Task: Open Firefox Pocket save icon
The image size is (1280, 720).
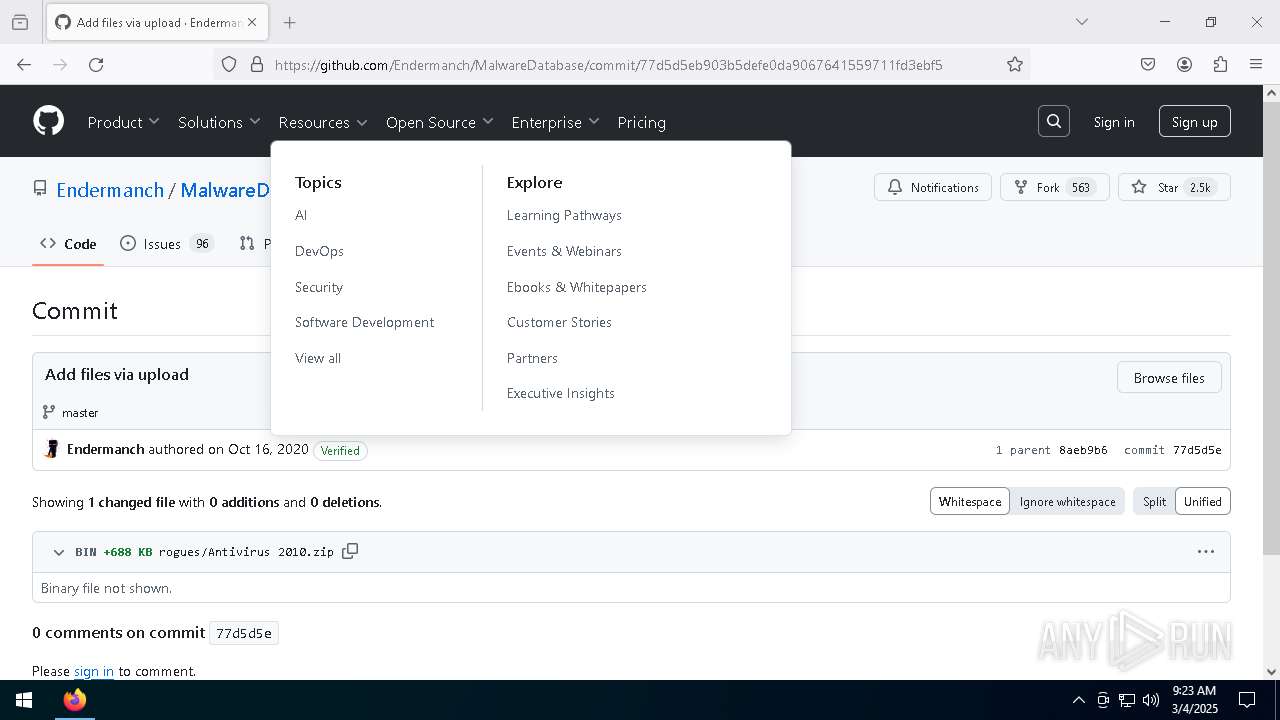Action: coord(1148,64)
